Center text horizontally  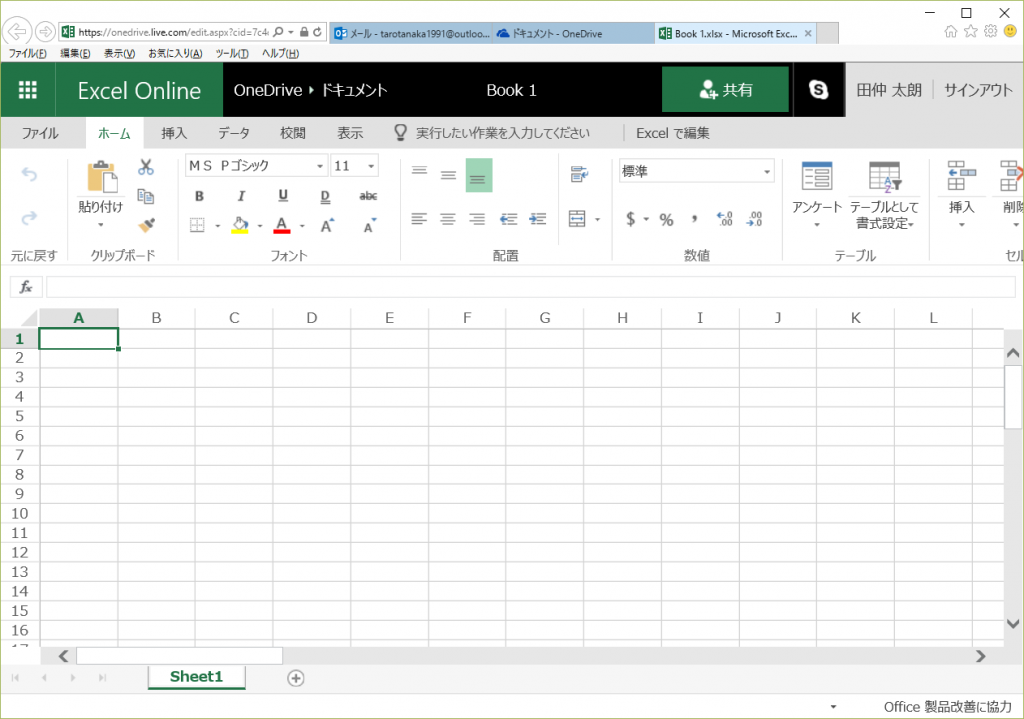tap(448, 219)
